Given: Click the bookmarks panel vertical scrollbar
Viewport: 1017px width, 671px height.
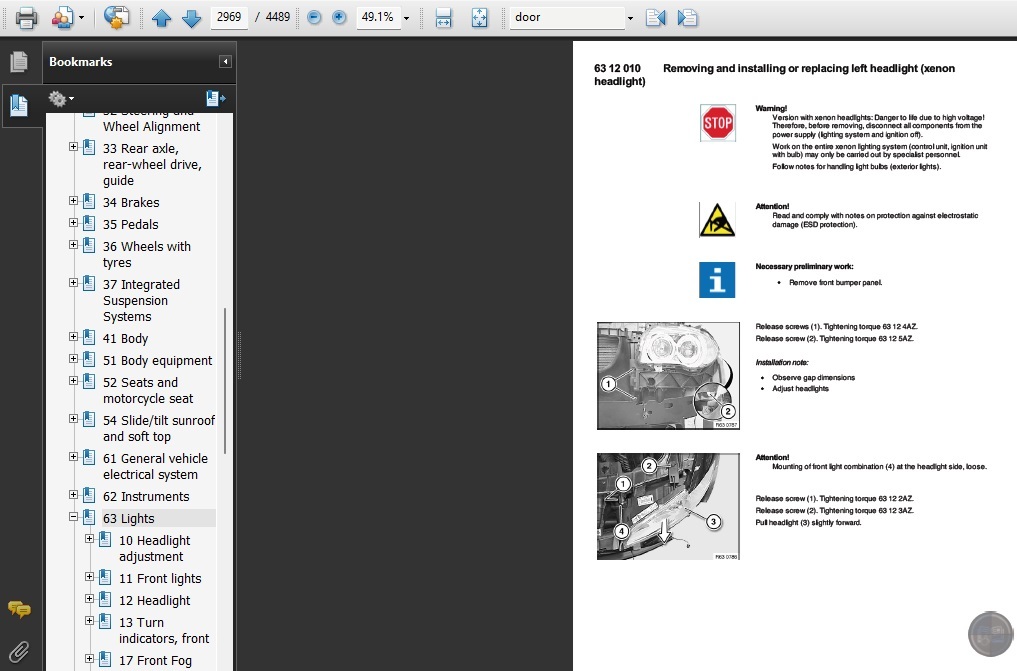Looking at the screenshot, I should click(225, 381).
